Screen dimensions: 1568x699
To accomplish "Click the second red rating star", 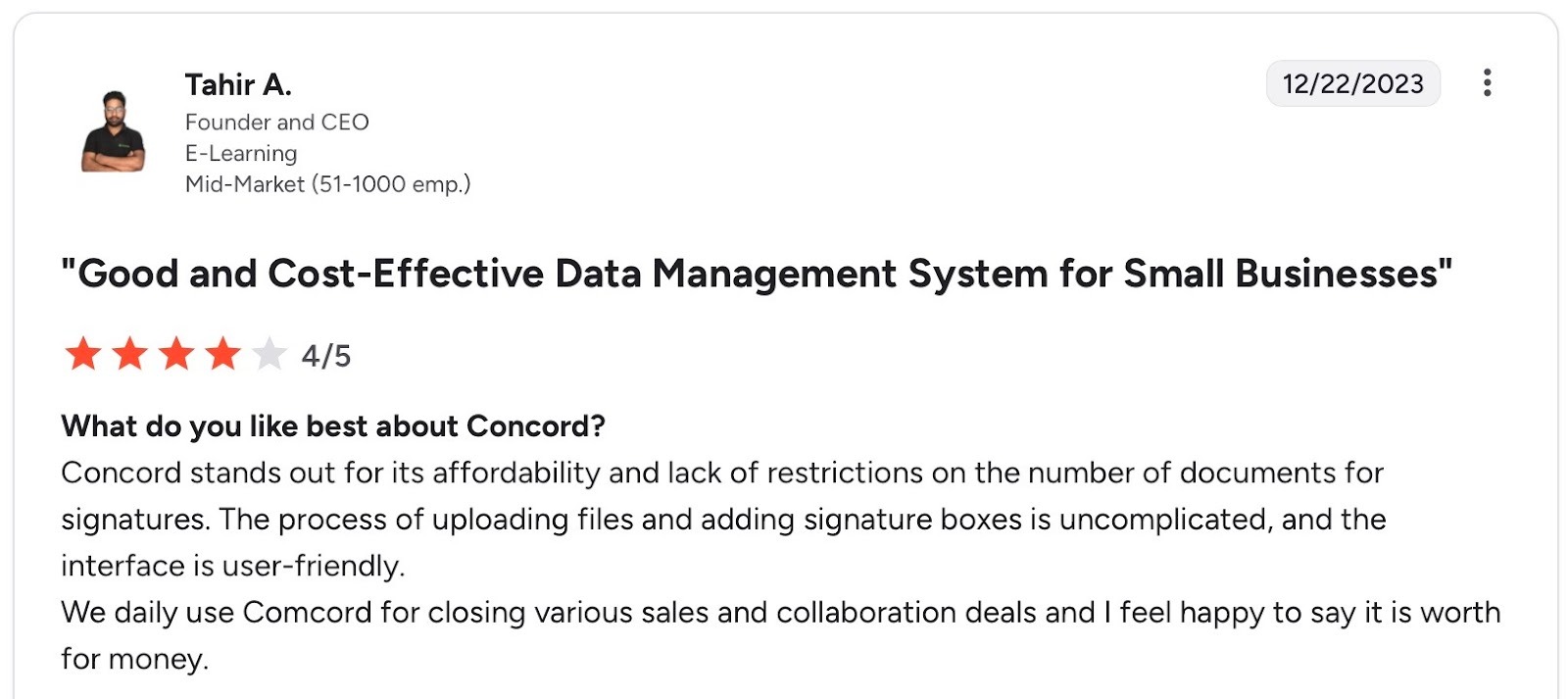I will (x=130, y=355).
